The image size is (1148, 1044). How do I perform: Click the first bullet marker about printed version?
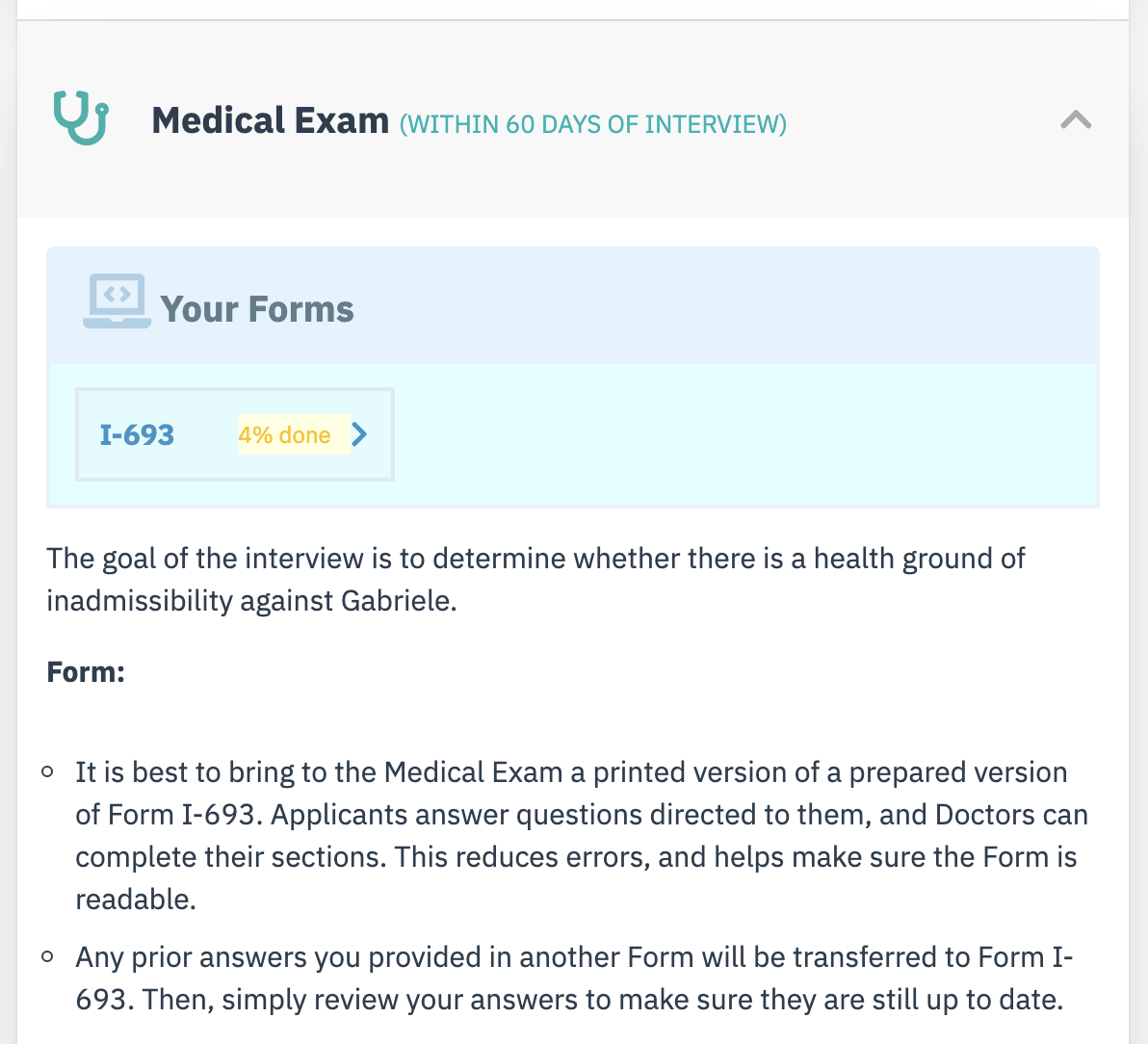pyautogui.click(x=47, y=771)
